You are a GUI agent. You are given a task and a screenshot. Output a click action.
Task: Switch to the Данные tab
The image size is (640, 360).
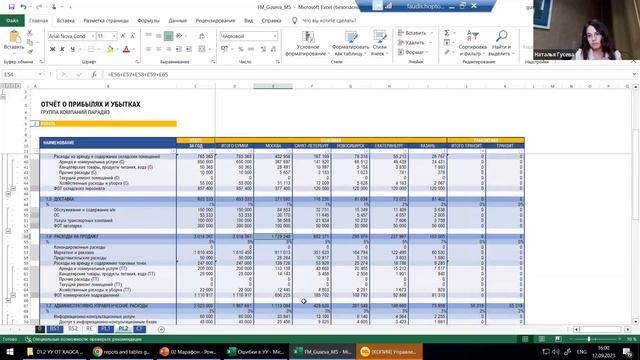click(x=178, y=20)
